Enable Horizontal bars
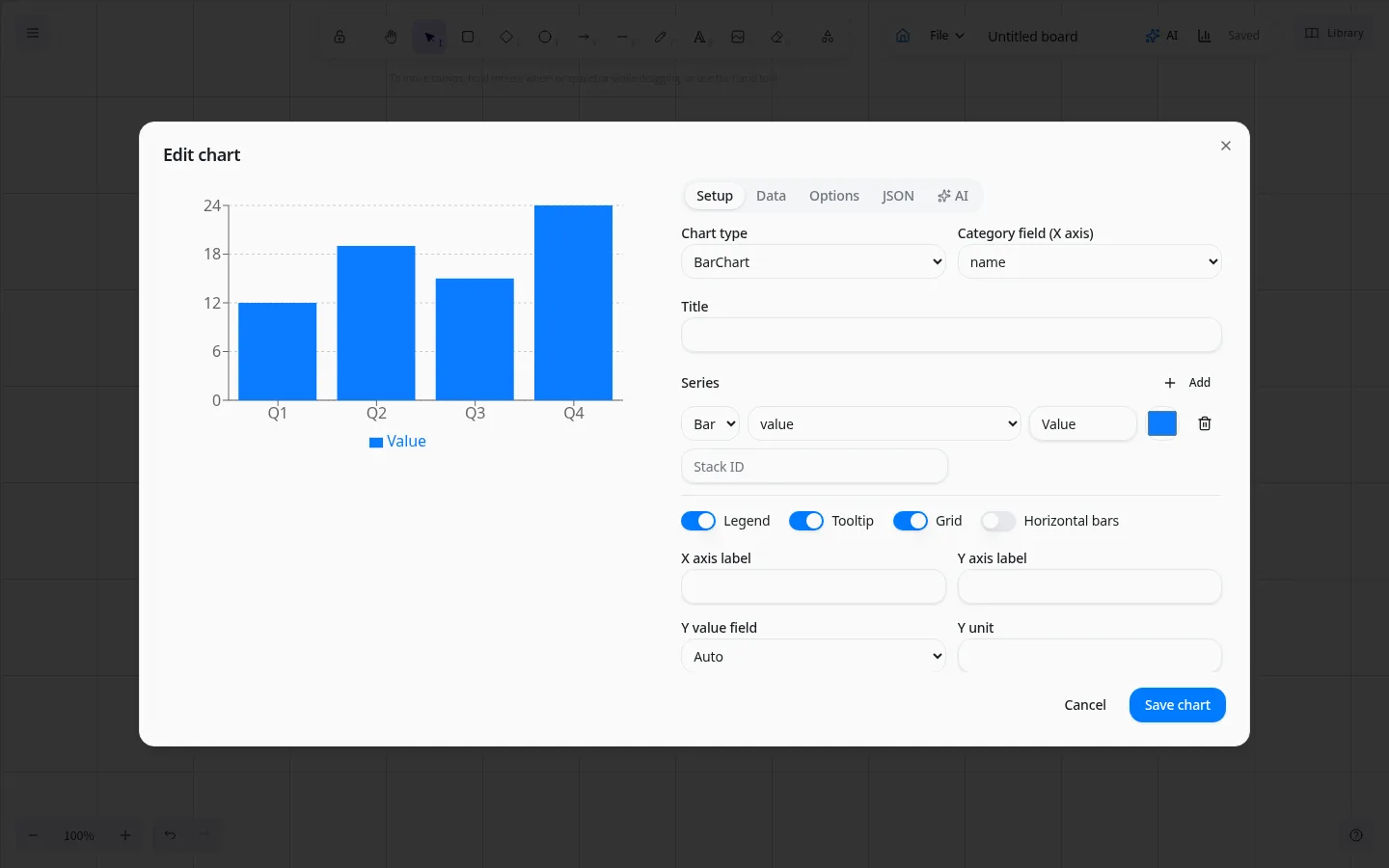The width and height of the screenshot is (1389, 868). [998, 521]
